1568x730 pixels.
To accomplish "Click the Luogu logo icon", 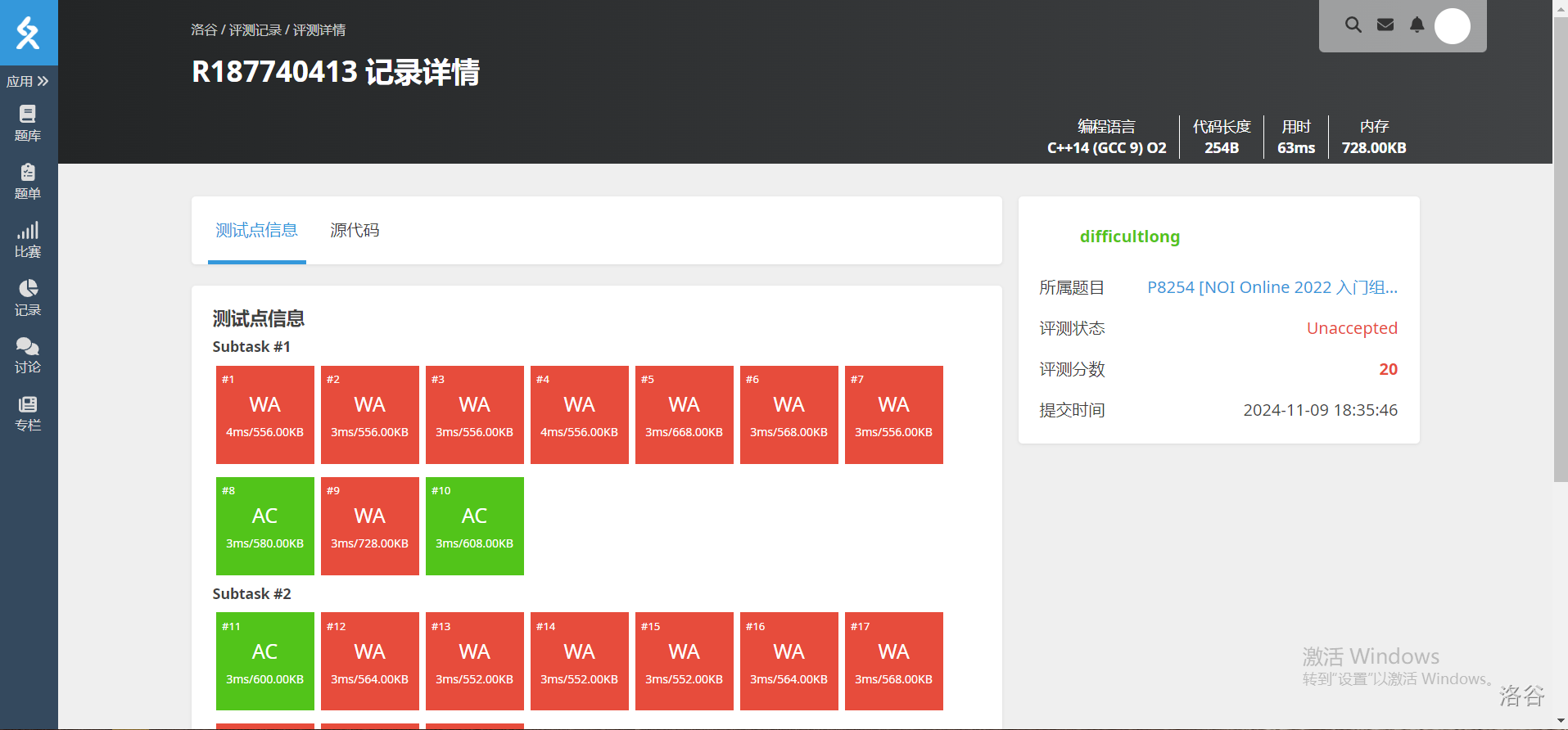I will (x=29, y=33).
